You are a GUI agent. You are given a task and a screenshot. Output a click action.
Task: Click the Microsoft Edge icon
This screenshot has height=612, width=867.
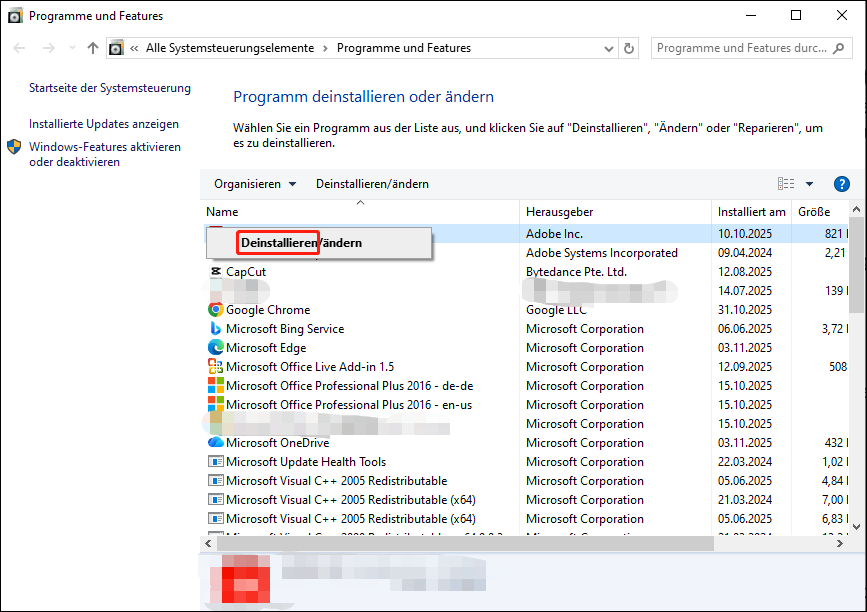[216, 348]
